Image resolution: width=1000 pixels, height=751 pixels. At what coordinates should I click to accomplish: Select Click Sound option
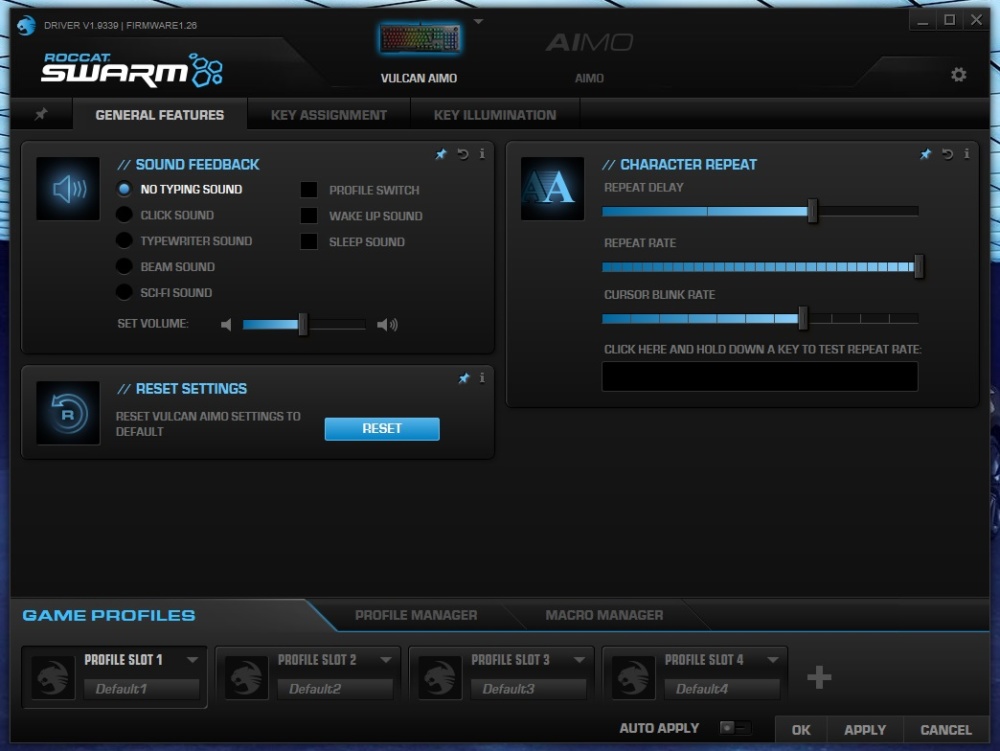click(x=124, y=215)
